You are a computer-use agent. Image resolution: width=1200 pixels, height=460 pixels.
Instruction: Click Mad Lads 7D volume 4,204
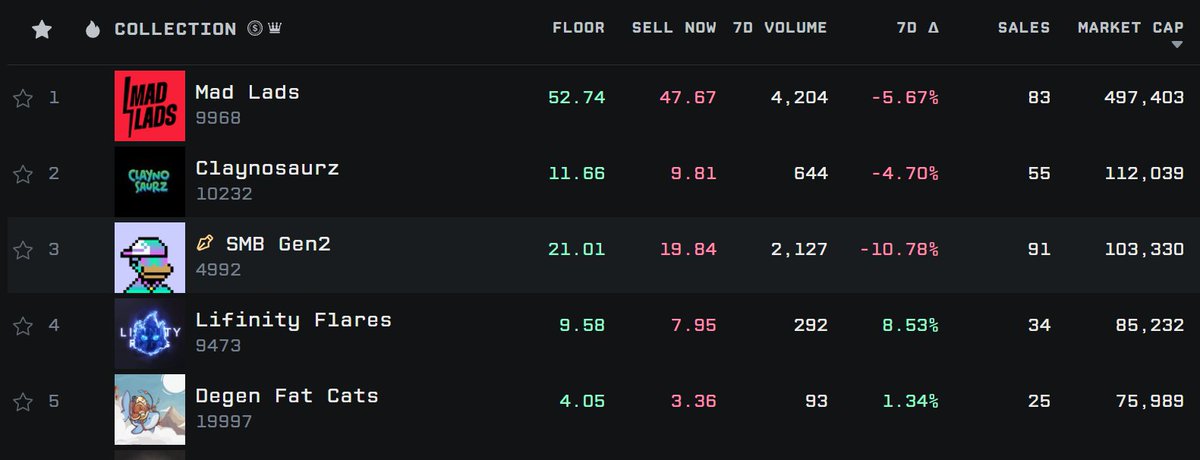pos(799,98)
